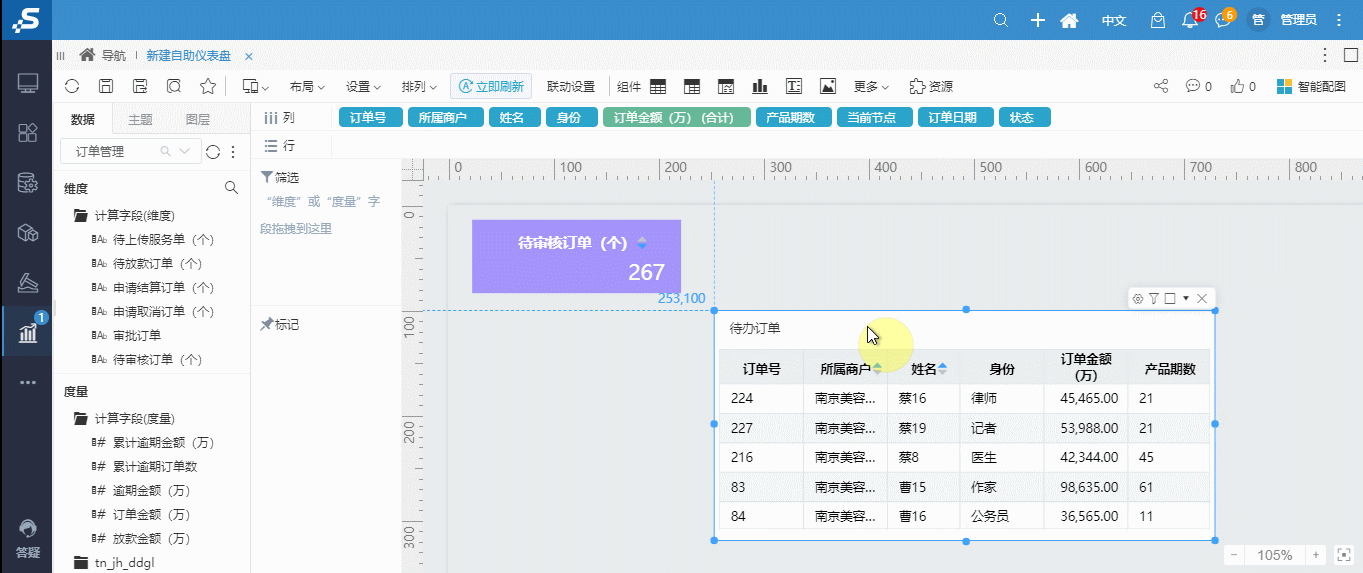Viewport: 1363px width, 573px height.
Task: Select the 订单号 column field pill
Action: (369, 117)
